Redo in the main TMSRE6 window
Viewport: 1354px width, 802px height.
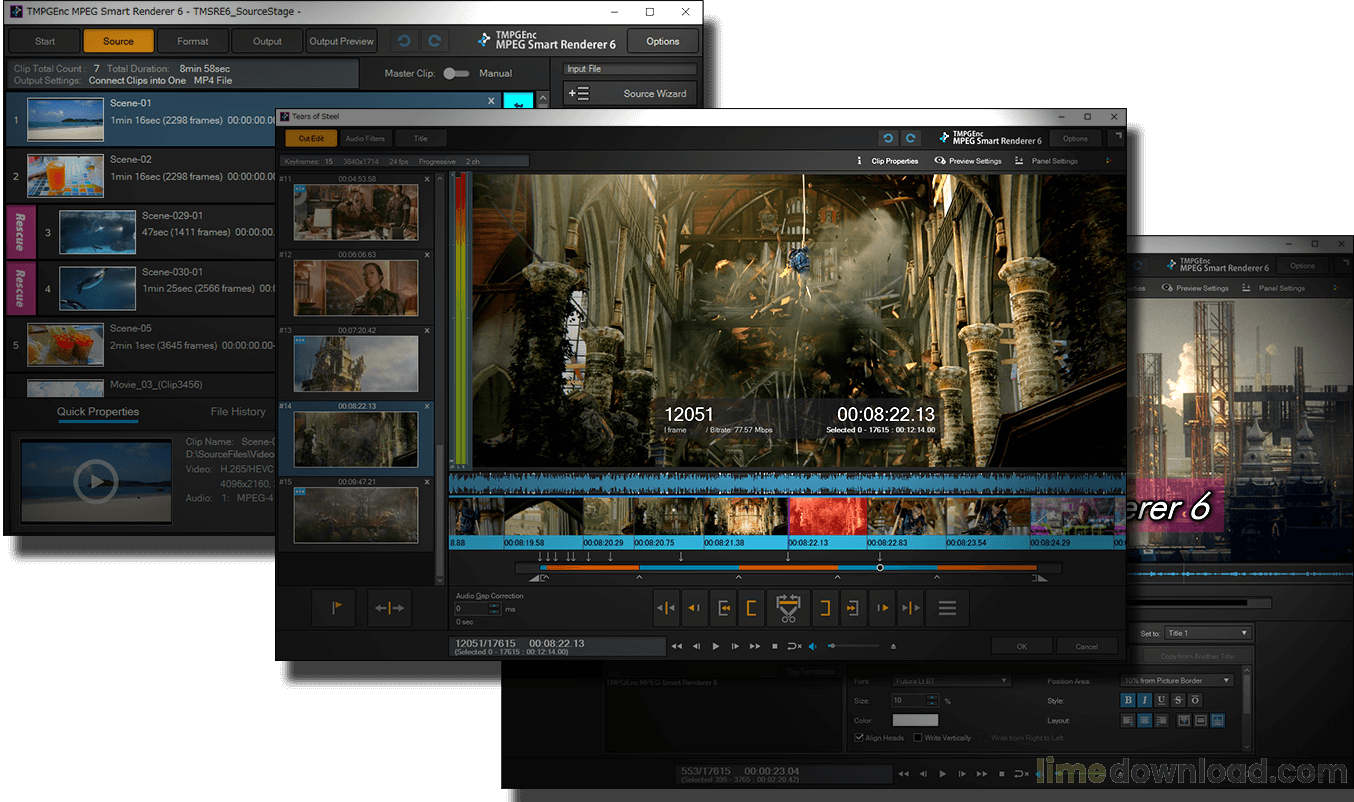click(434, 41)
